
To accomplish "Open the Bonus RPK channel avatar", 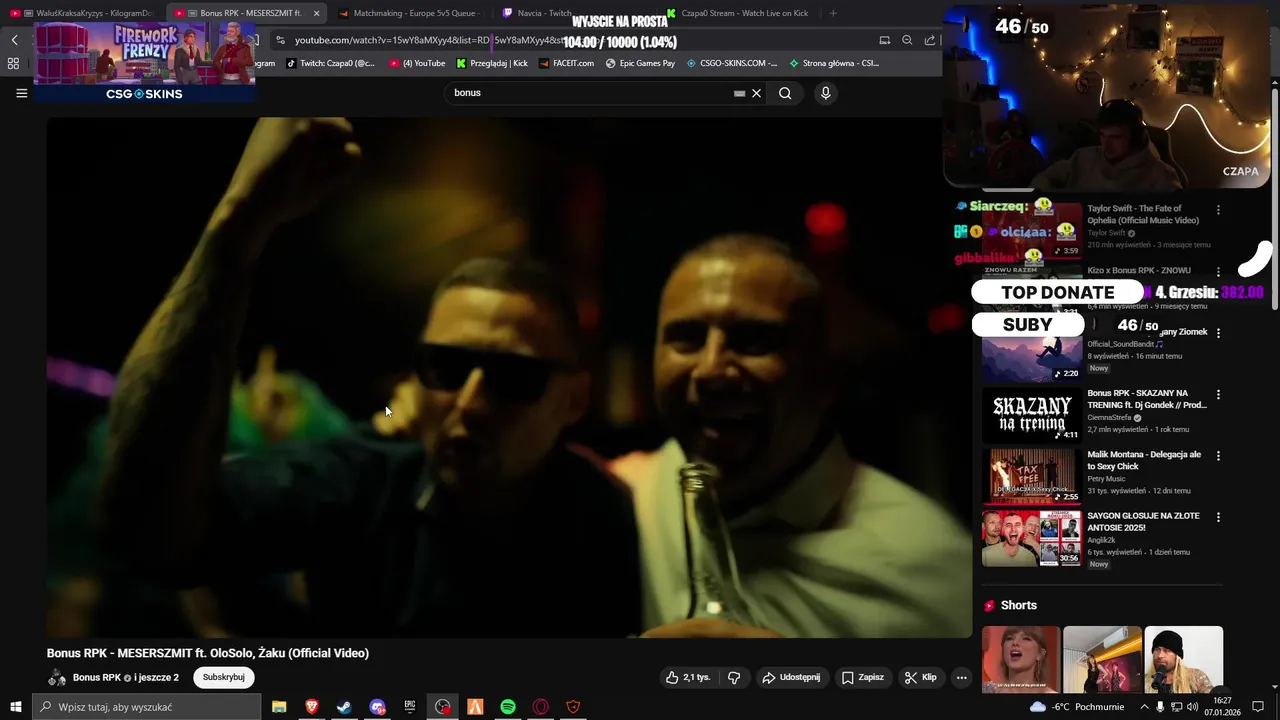I will tap(57, 678).
